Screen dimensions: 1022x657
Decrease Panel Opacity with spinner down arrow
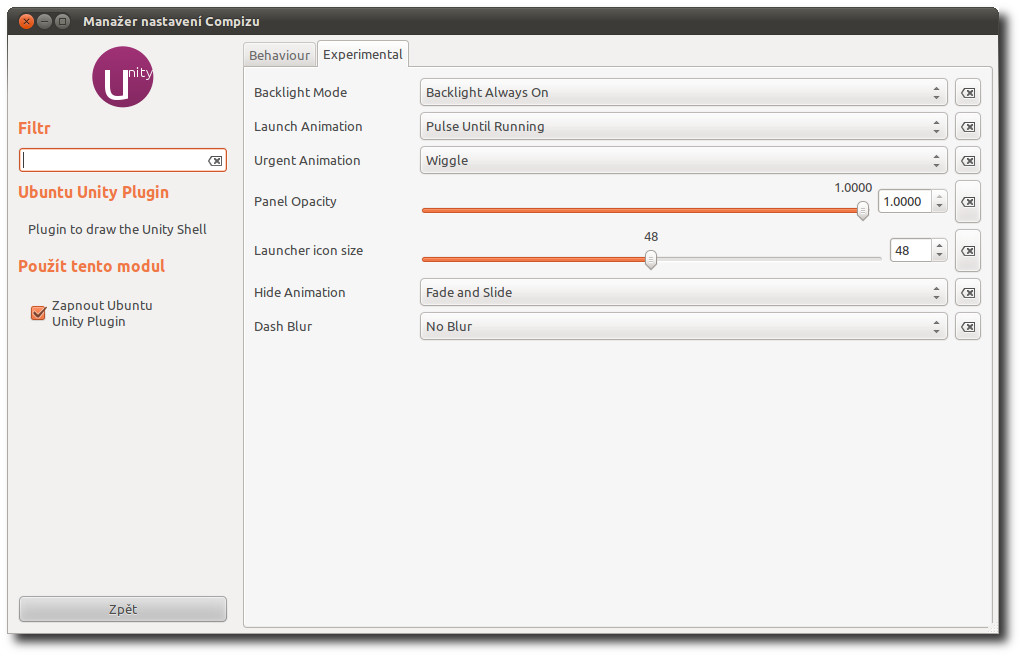[x=939, y=207]
